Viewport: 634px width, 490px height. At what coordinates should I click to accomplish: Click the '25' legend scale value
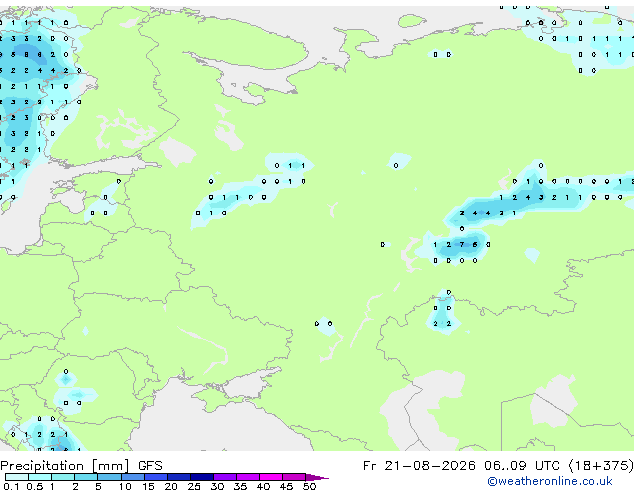(194, 486)
